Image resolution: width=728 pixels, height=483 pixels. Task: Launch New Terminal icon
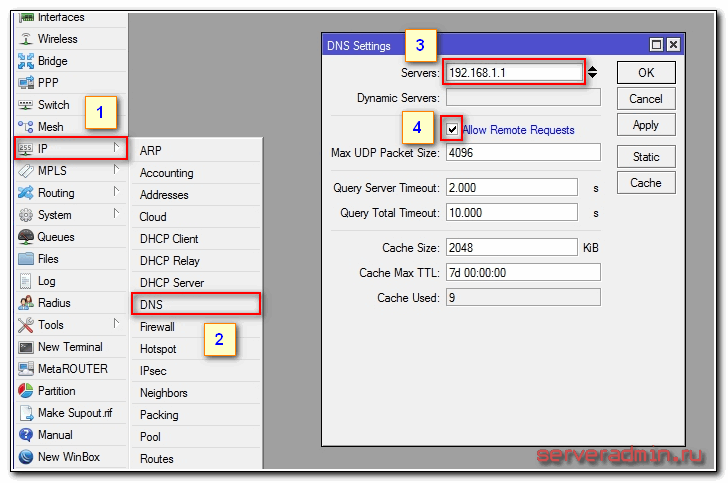point(26,347)
